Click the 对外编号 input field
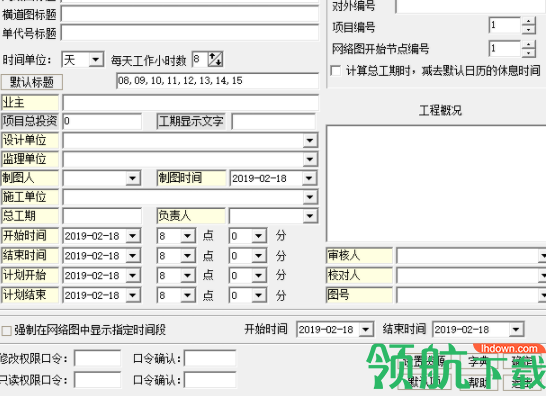Image resolution: width=546 pixels, height=396 pixels. point(471,6)
